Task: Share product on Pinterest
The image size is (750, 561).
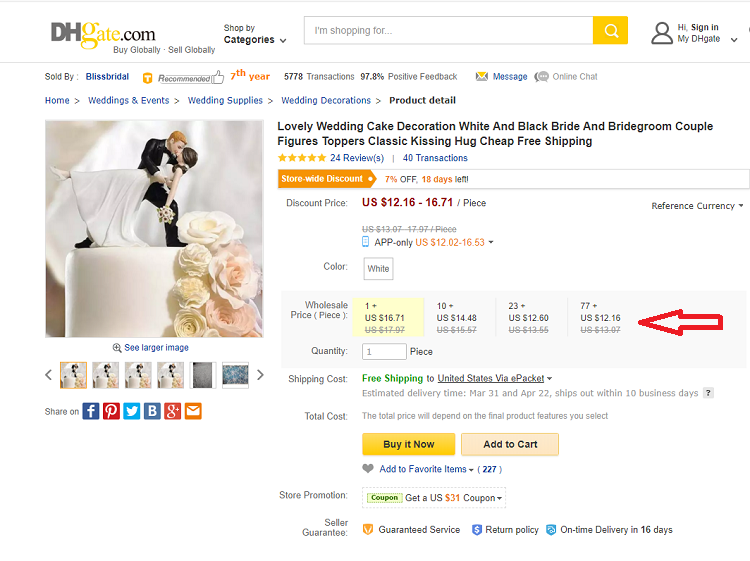Action: point(111,411)
